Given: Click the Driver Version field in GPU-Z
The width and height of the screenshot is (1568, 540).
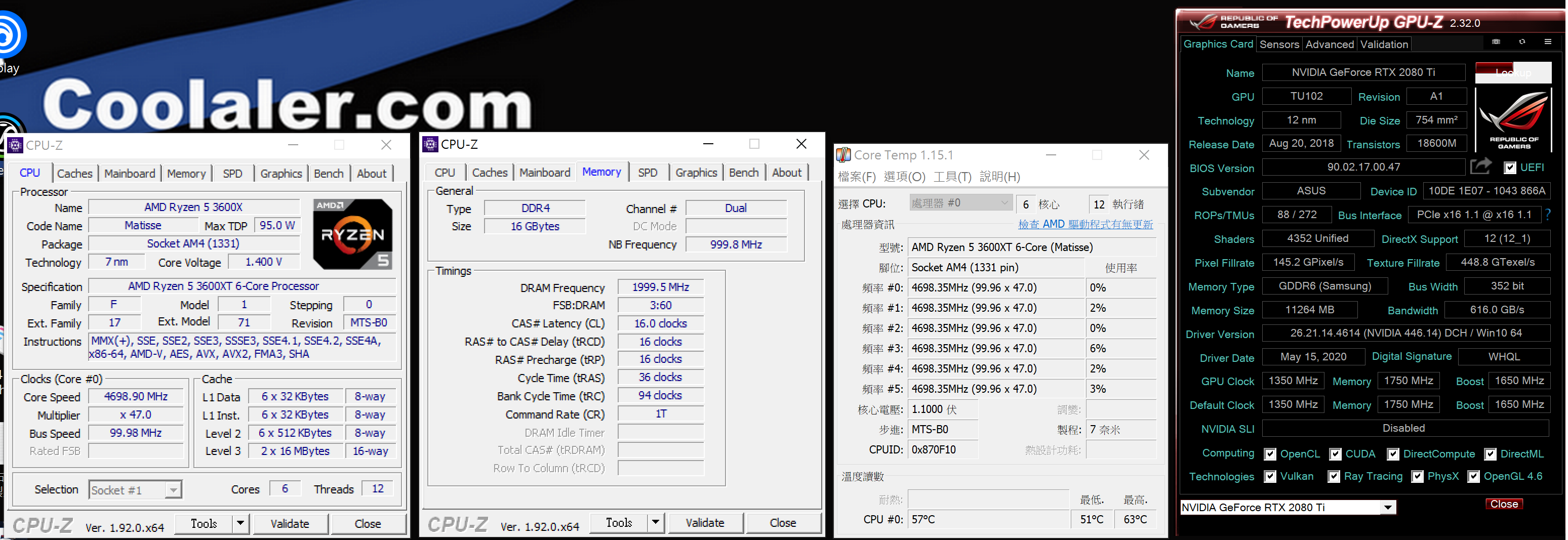Looking at the screenshot, I should point(1405,333).
